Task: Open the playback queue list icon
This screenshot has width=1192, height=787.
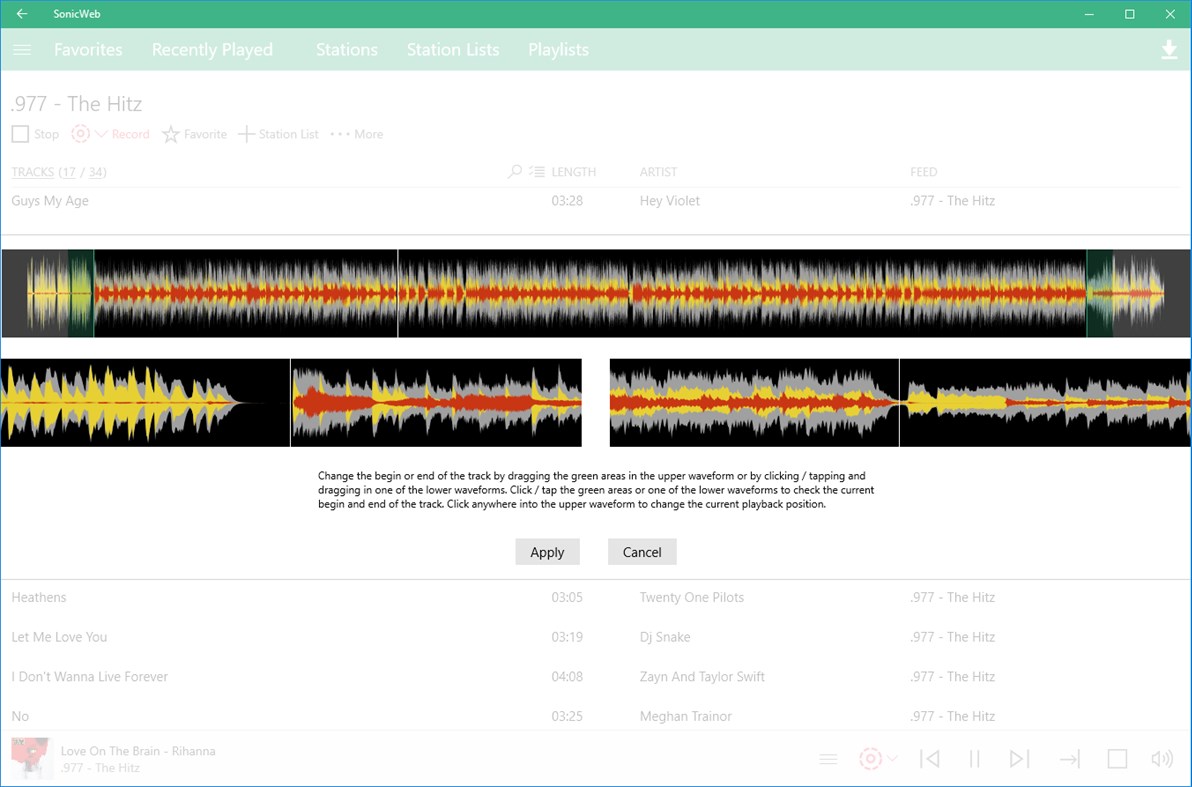Action: coord(828,758)
